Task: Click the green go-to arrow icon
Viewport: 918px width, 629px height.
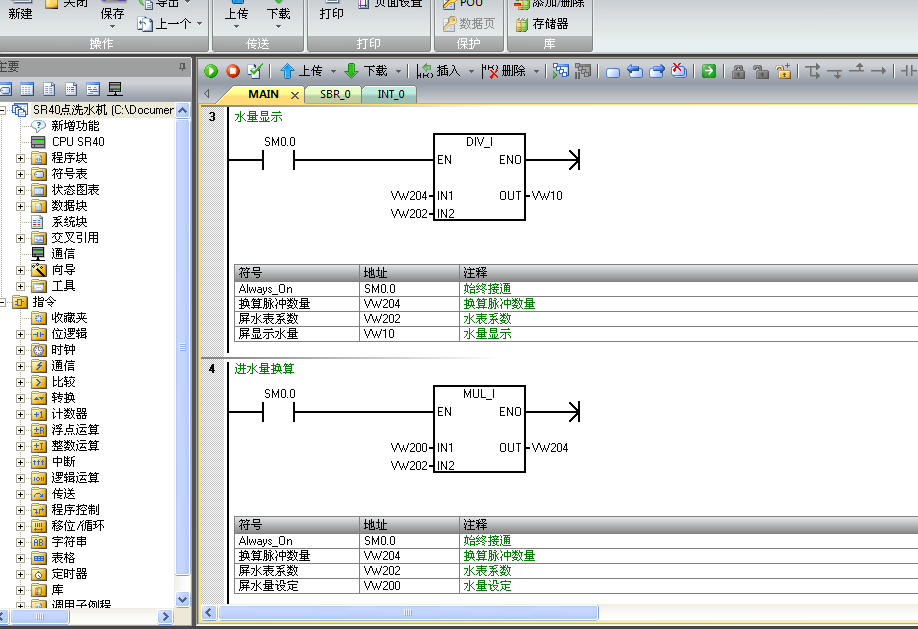Action: [709, 71]
